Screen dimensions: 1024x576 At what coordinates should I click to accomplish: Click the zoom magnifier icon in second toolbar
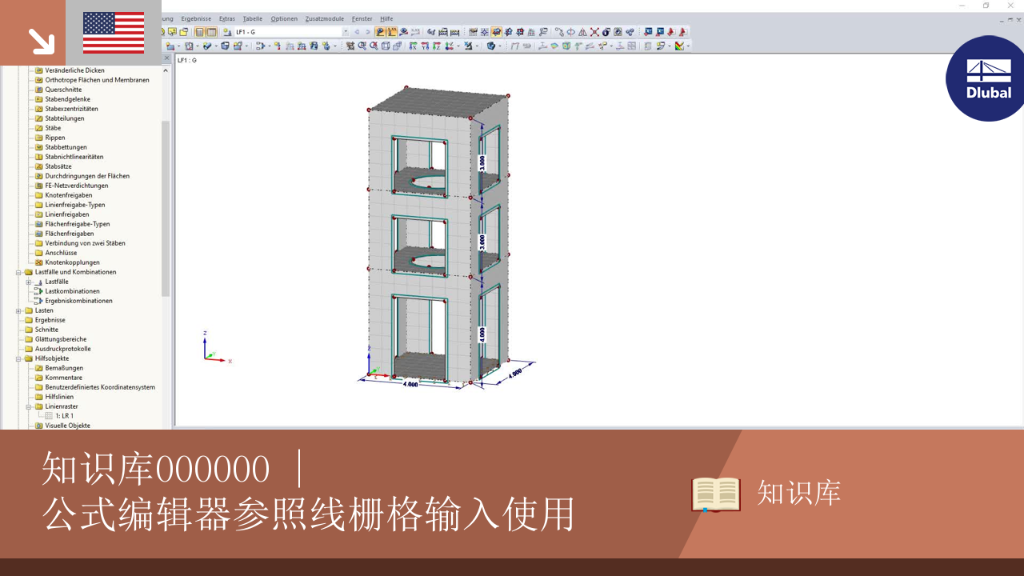point(362,46)
